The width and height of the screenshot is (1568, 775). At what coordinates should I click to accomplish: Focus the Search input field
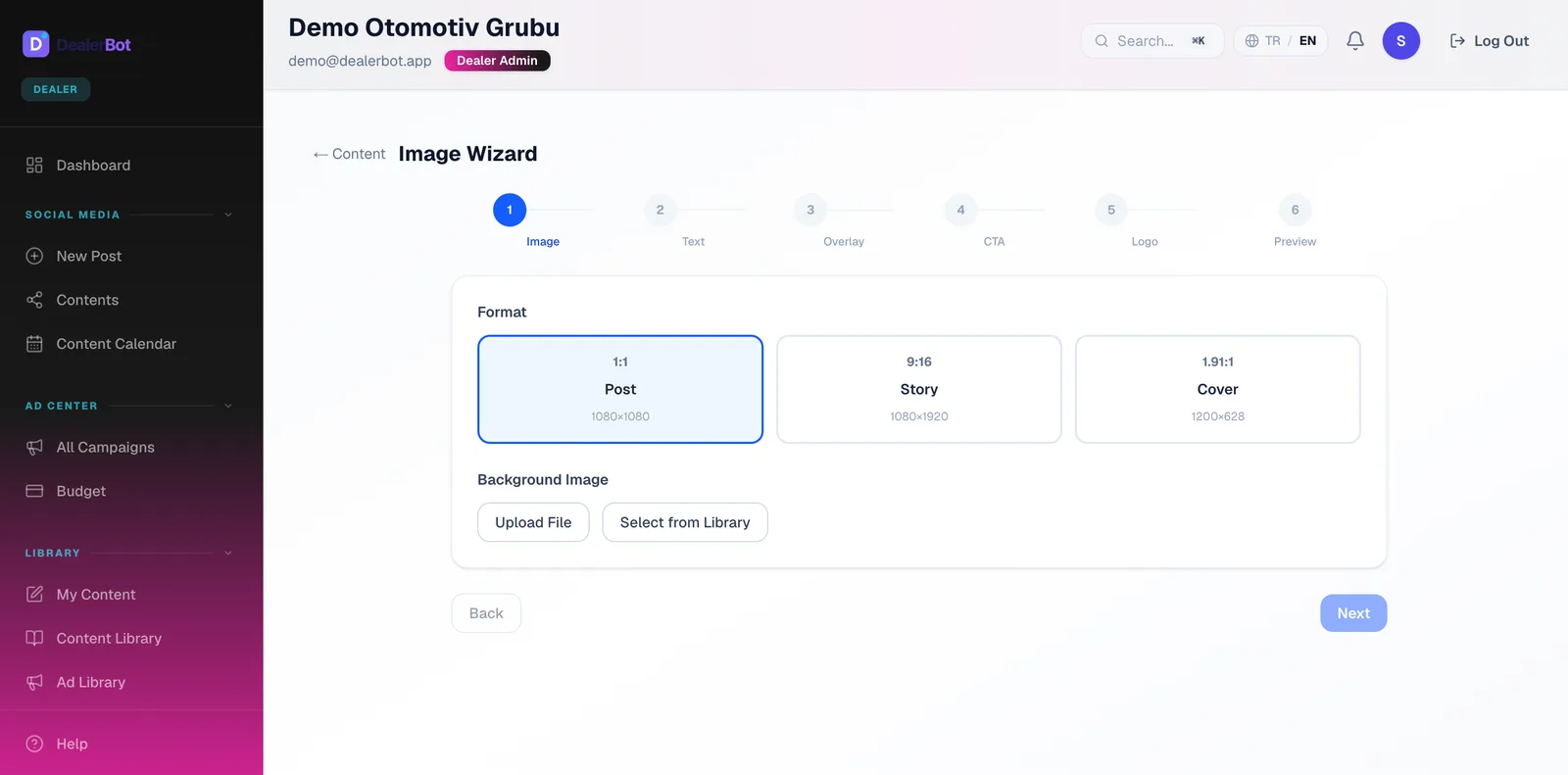[x=1152, y=41]
